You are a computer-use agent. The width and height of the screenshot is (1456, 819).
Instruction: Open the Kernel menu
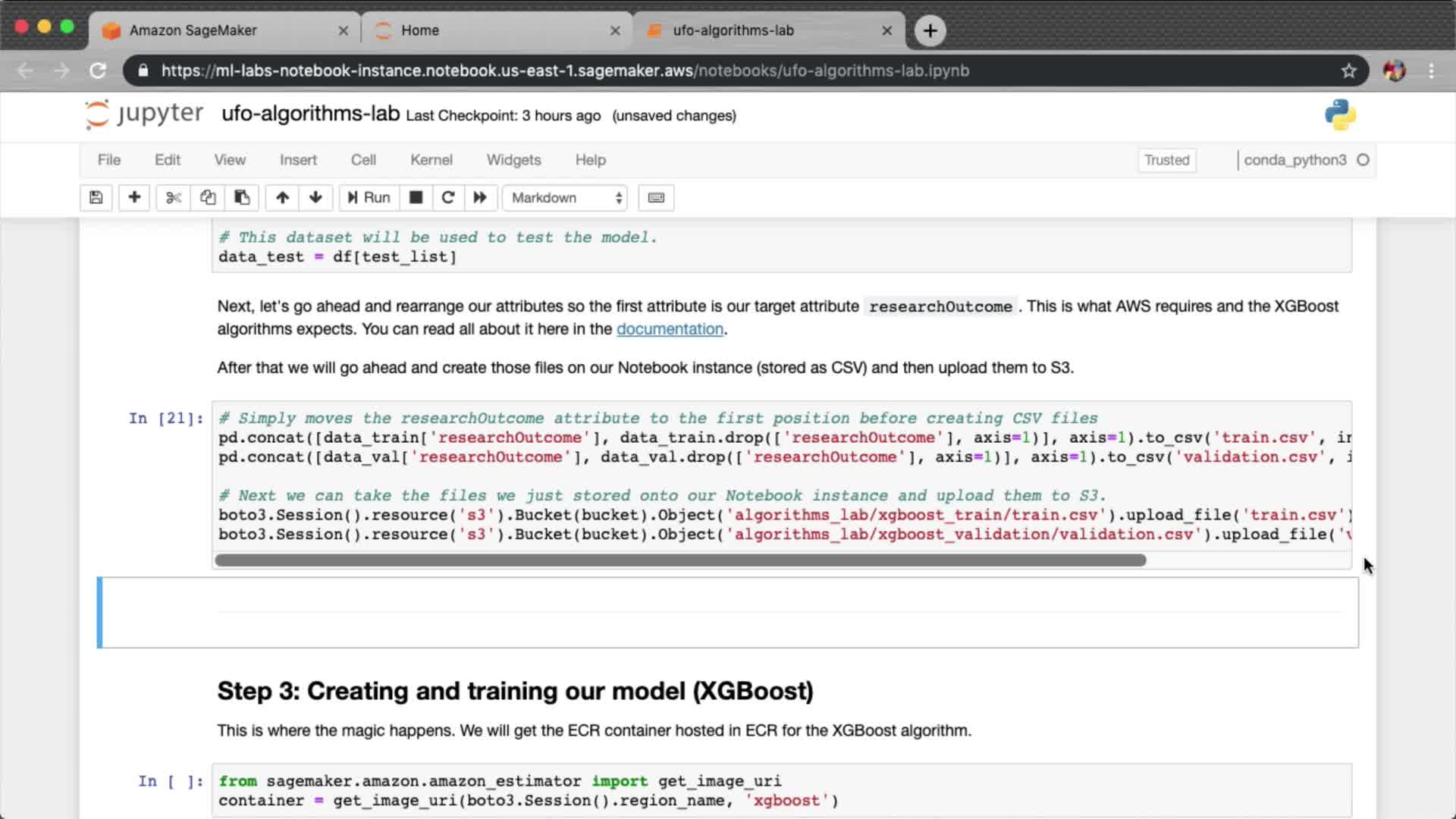click(431, 160)
